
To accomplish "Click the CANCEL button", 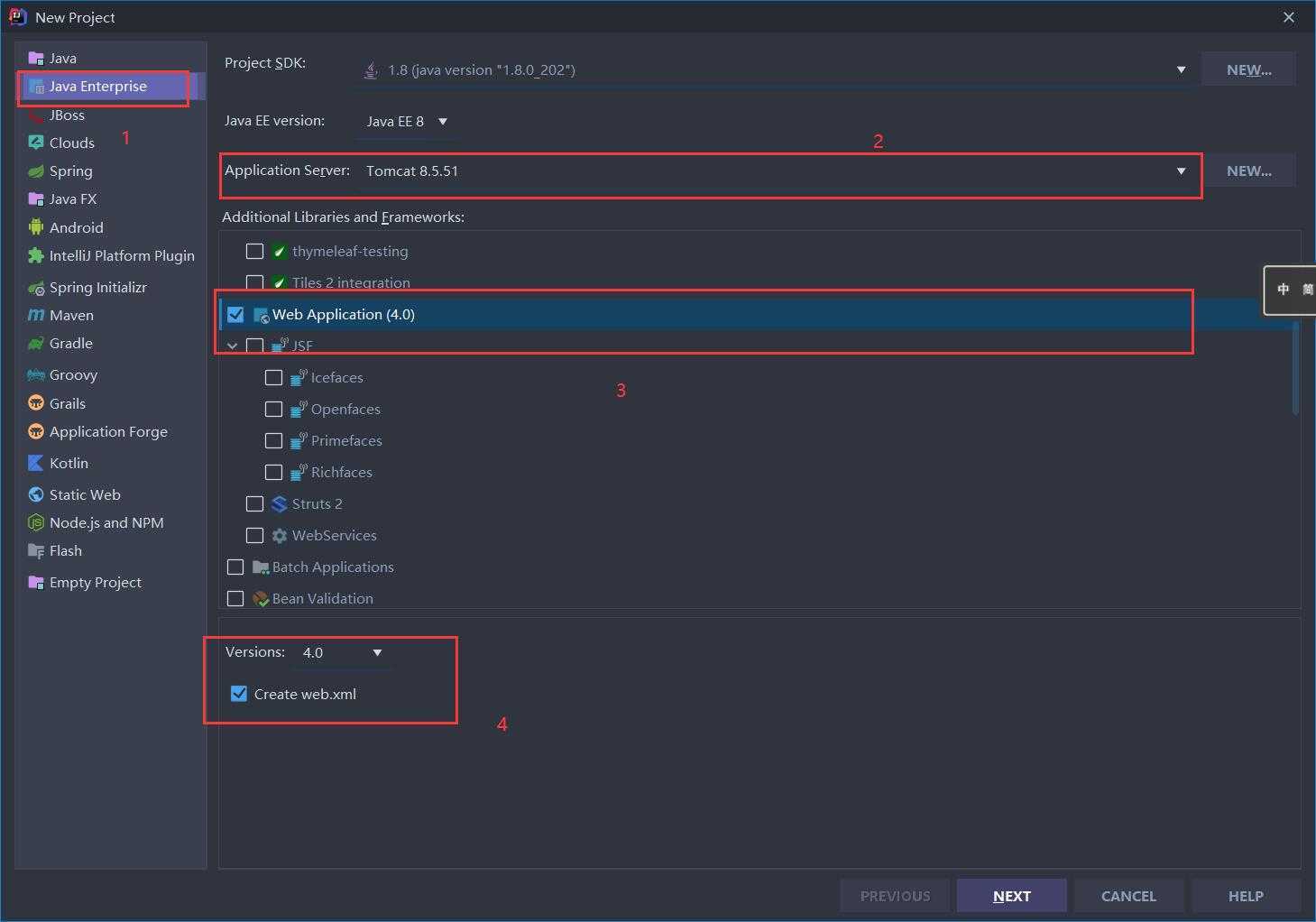I will (1128, 896).
